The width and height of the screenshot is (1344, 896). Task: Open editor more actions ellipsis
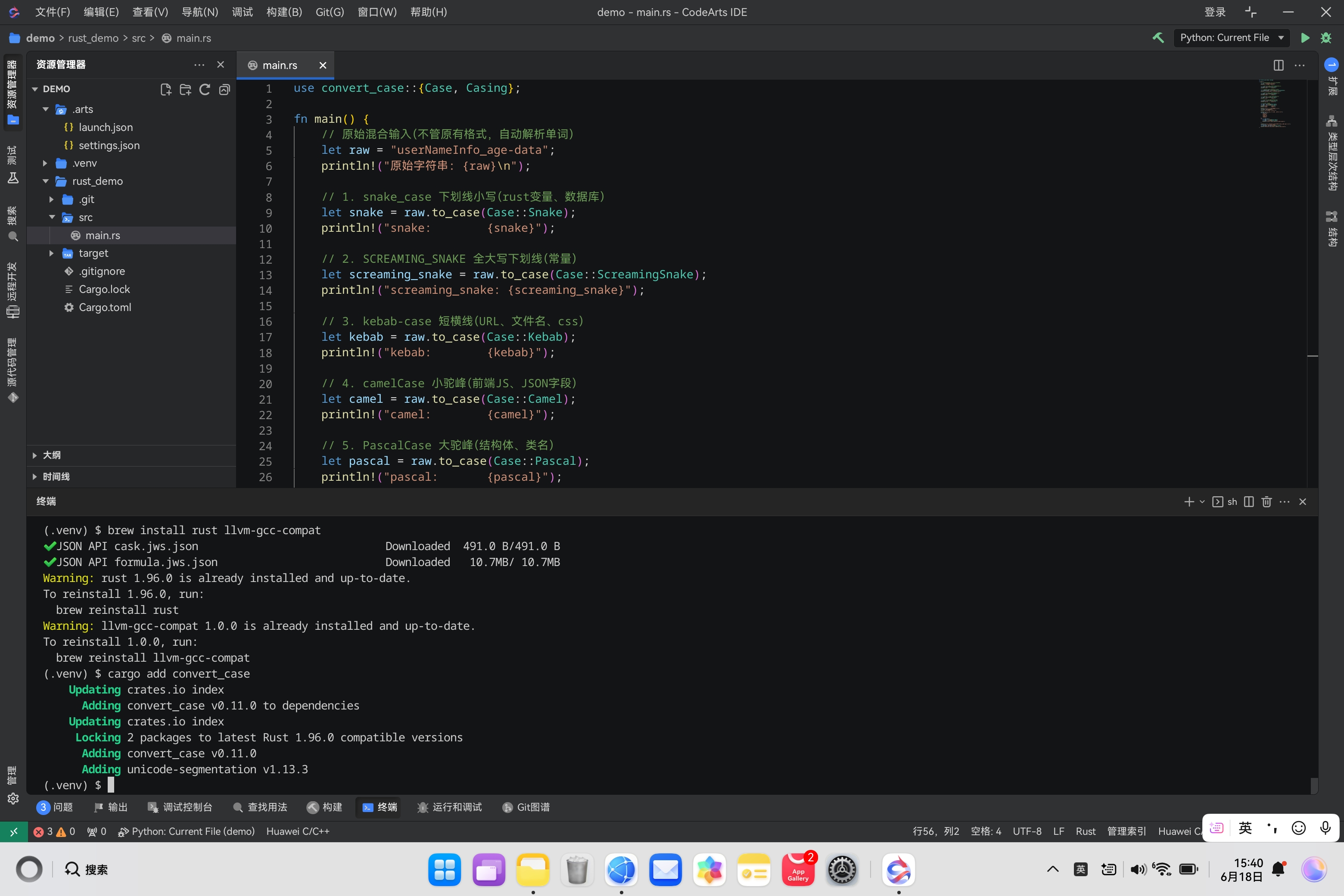pyautogui.click(x=1300, y=65)
